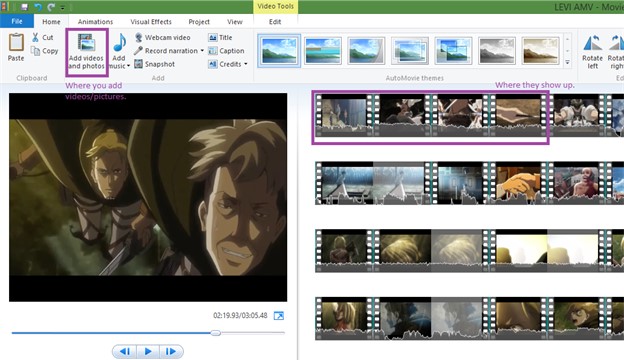
Task: Switch to the Home tab
Action: pyautogui.click(x=51, y=22)
